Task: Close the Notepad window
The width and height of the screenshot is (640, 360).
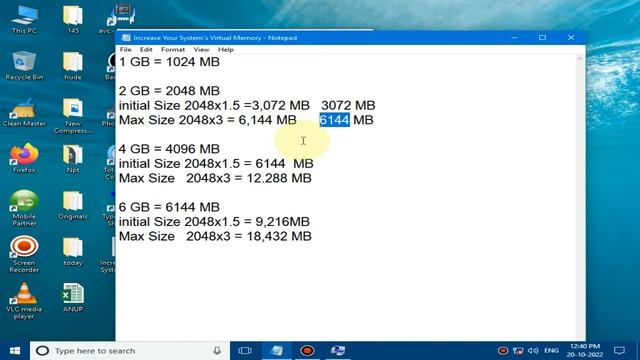Action: [571, 38]
